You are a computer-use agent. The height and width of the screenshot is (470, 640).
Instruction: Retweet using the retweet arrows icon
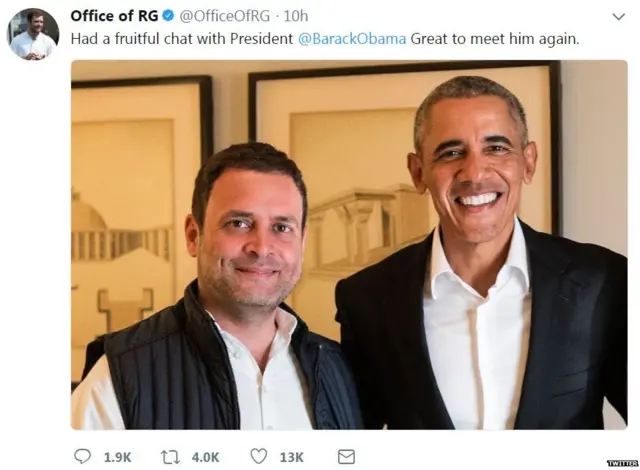tap(170, 456)
